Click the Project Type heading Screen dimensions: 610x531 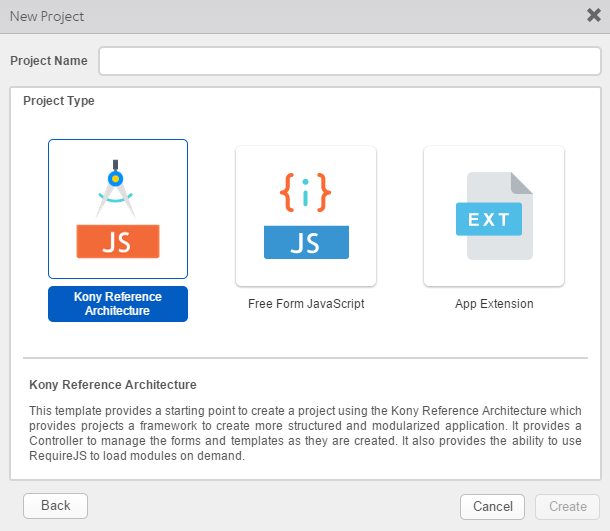point(59,101)
